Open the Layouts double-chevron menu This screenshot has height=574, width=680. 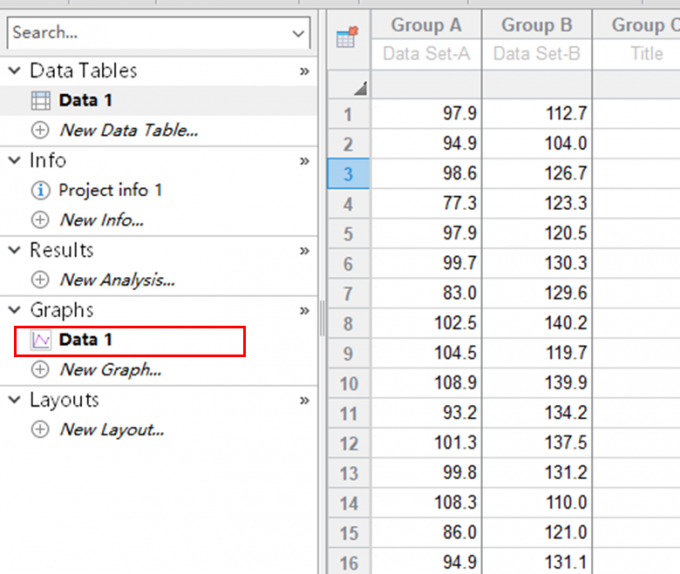pos(304,401)
